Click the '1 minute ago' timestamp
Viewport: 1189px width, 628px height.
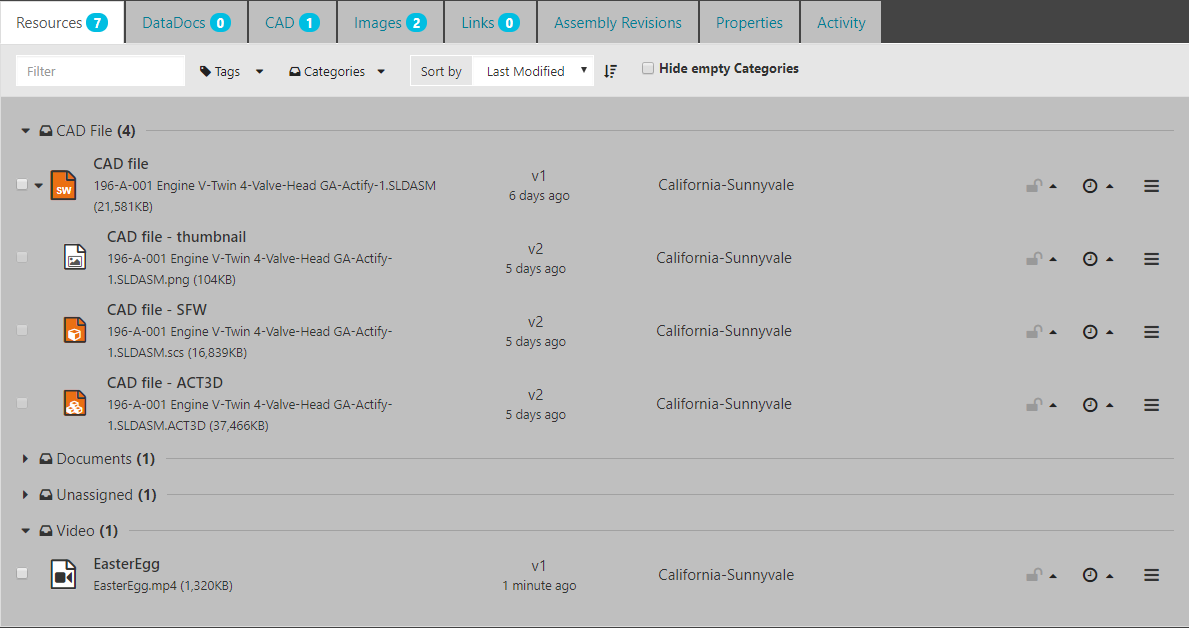[x=539, y=586]
